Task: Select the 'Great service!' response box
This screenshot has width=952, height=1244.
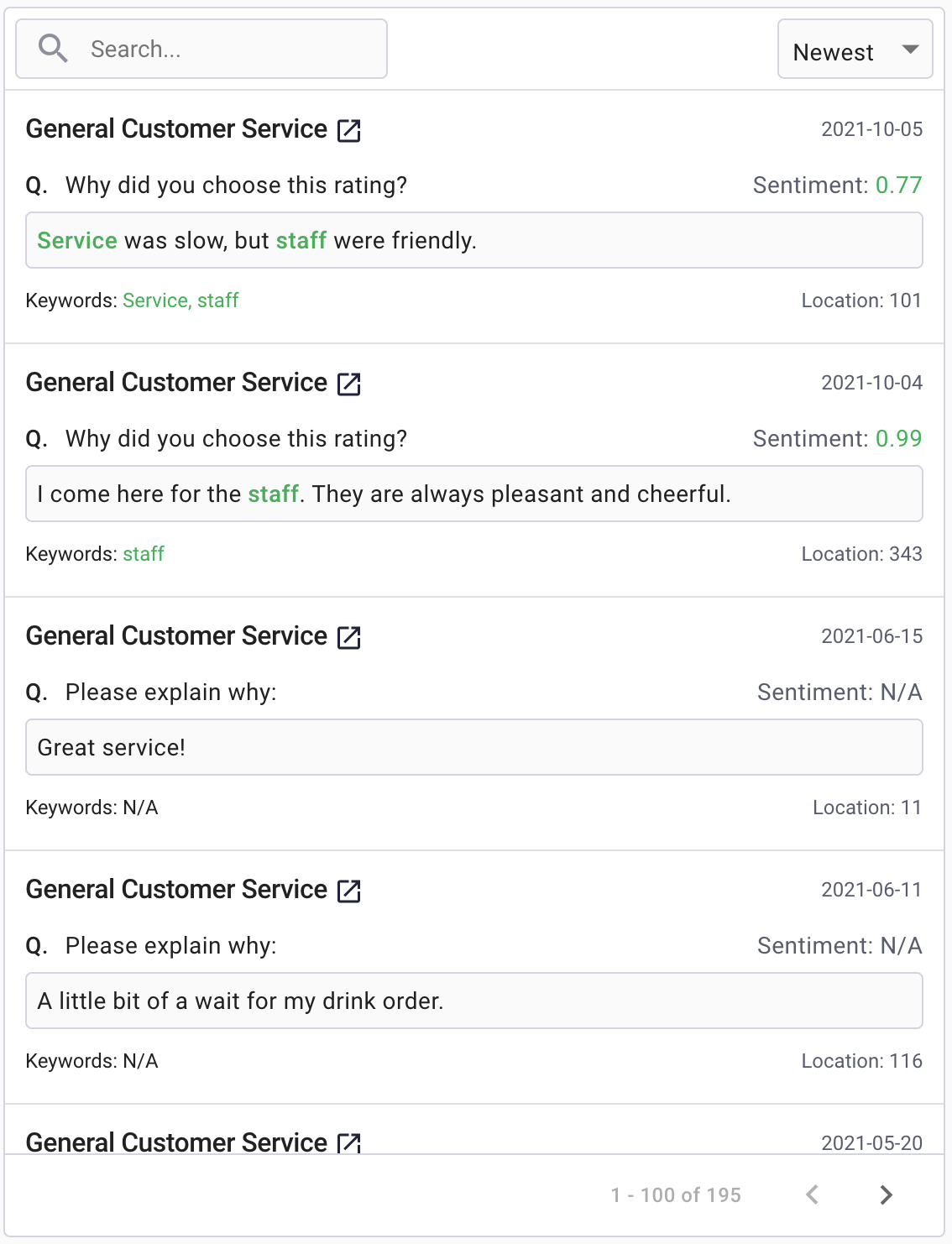Action: (474, 747)
